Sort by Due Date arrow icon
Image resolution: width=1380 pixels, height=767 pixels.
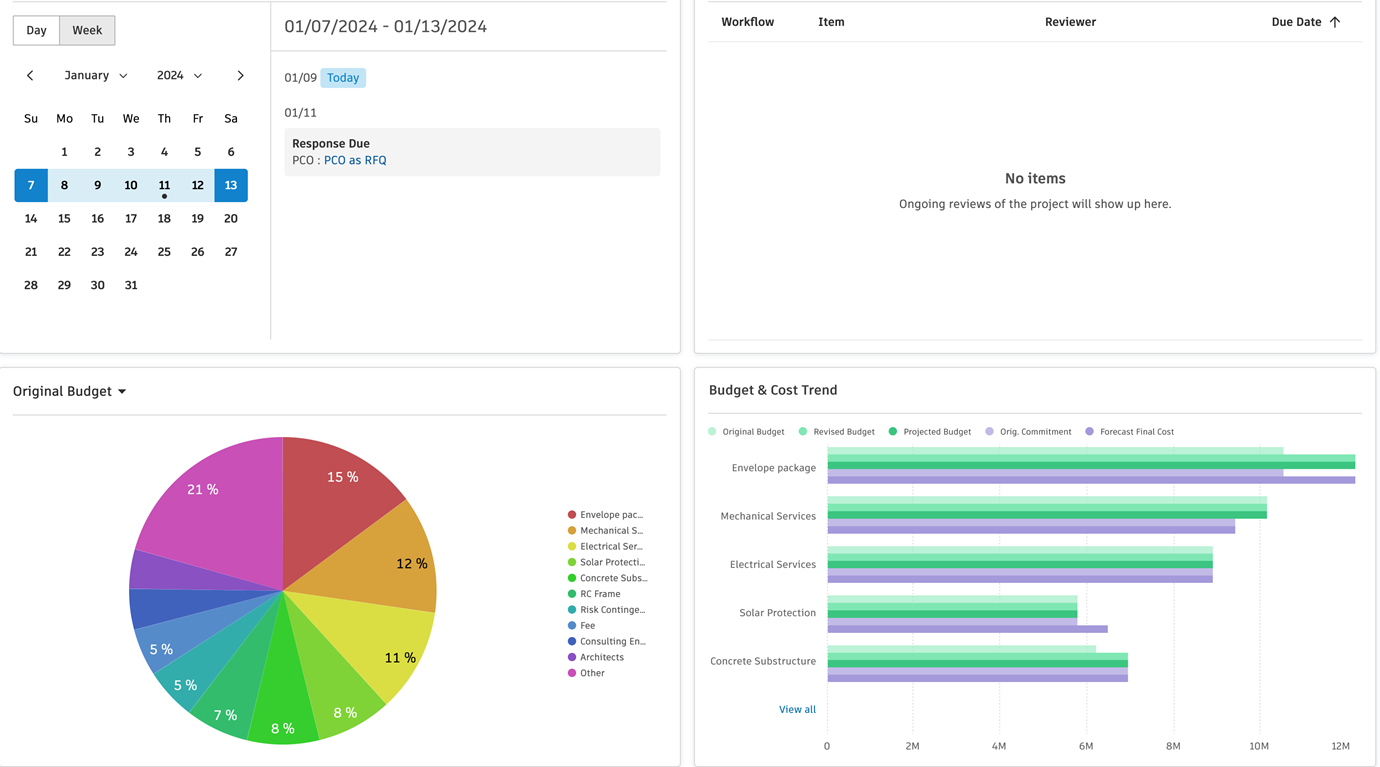(x=1335, y=22)
